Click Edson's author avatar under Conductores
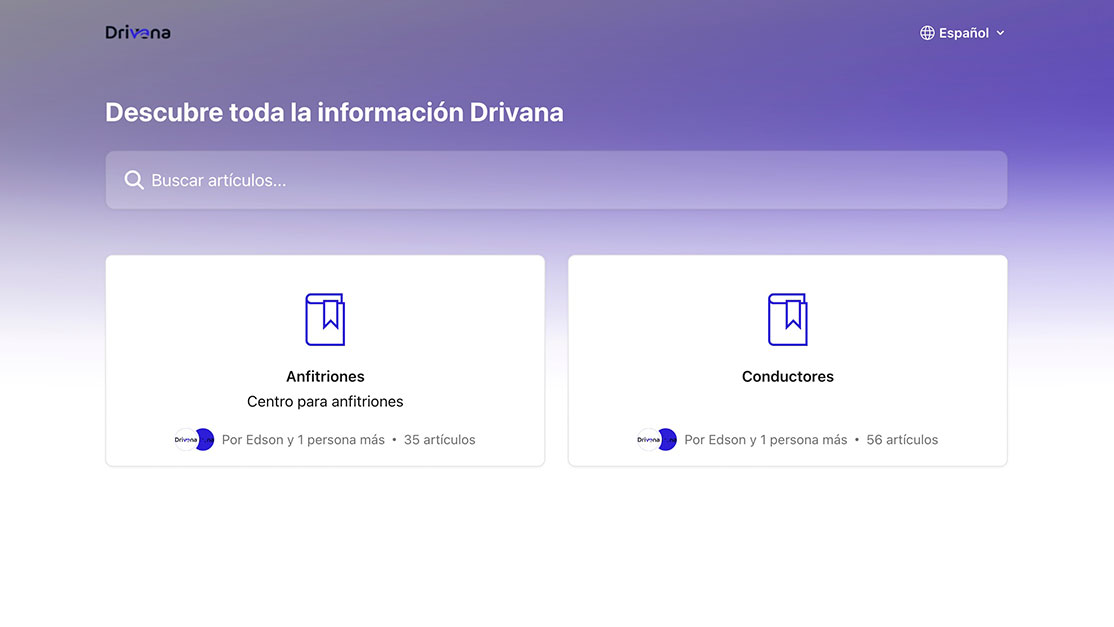The width and height of the screenshot is (1114, 627). [x=666, y=439]
